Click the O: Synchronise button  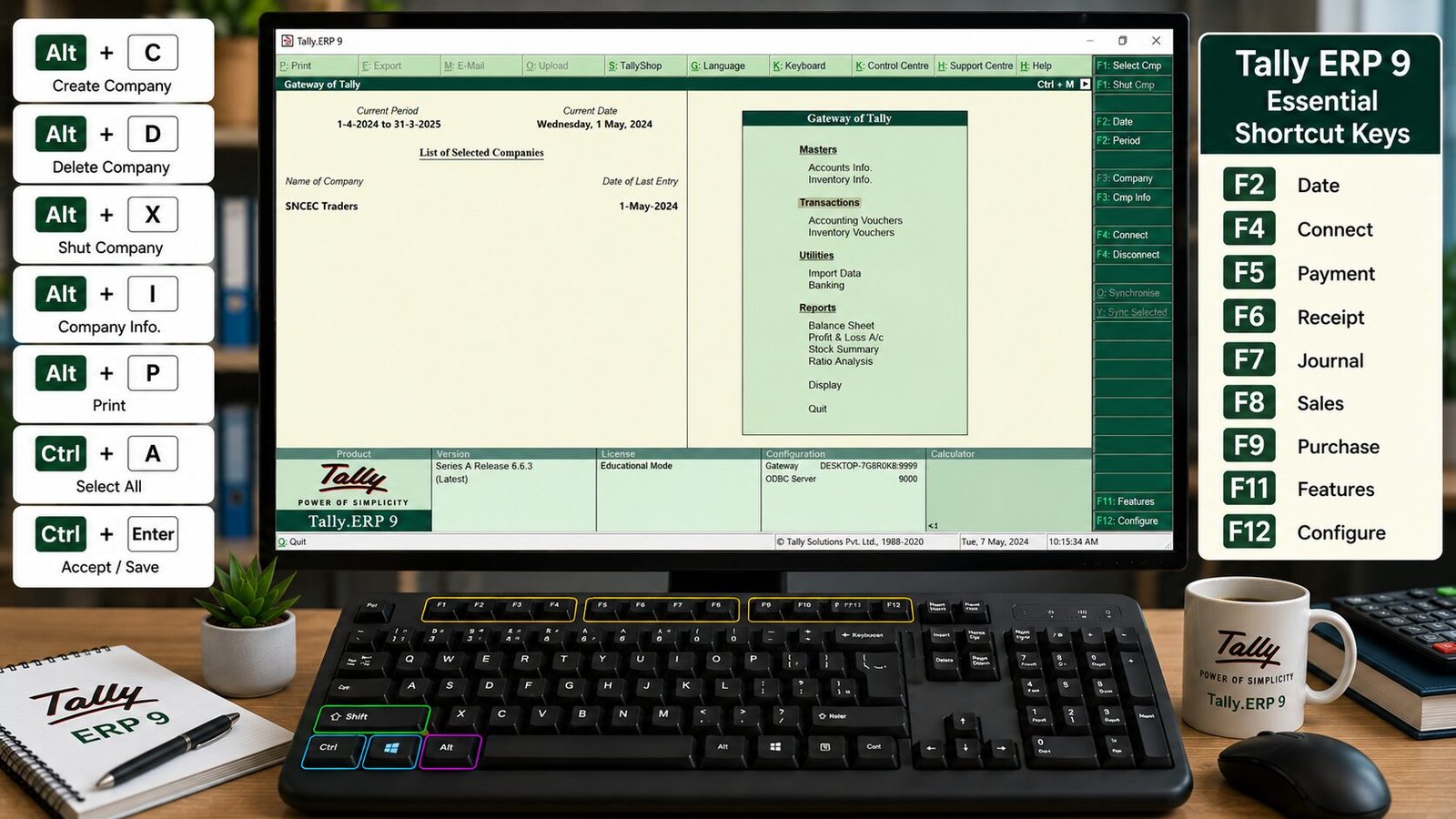coord(1132,293)
